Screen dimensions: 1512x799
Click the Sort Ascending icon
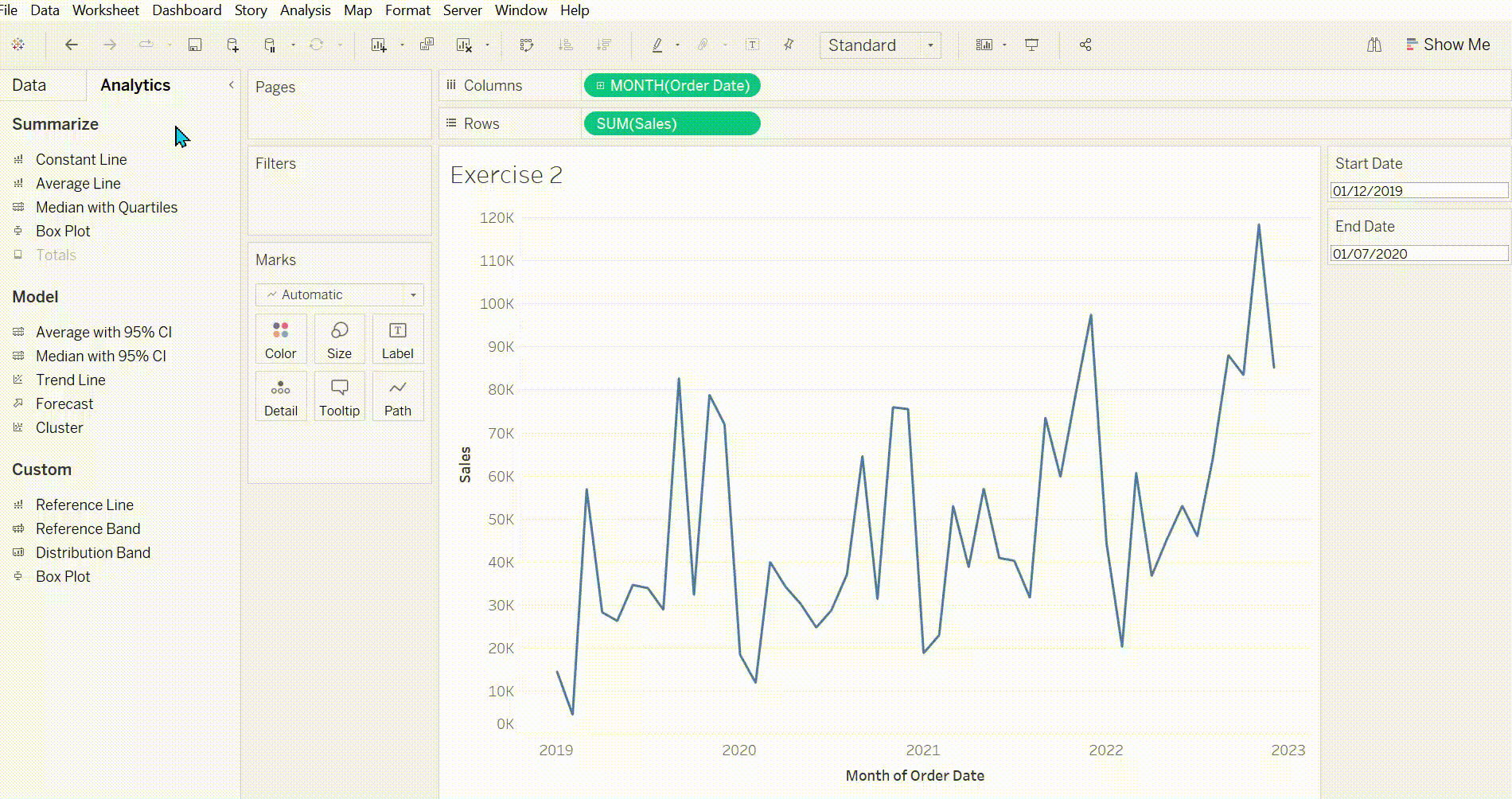(566, 45)
